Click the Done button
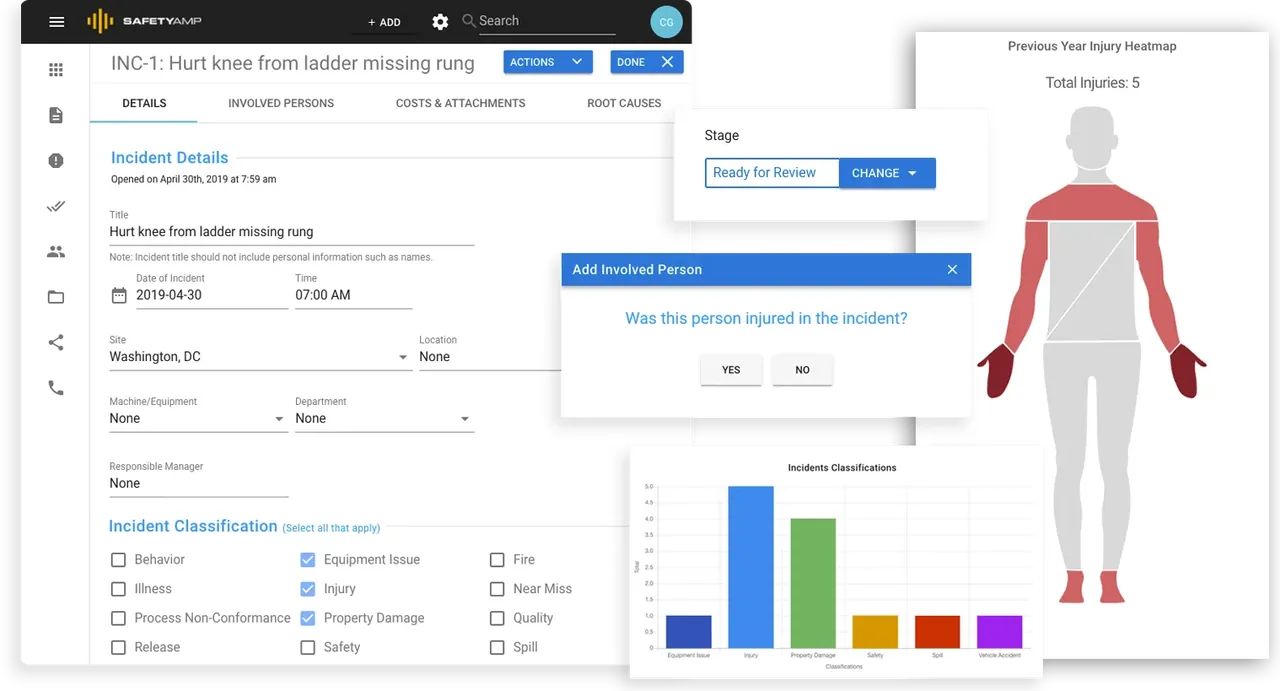This screenshot has width=1280, height=691. coord(647,62)
